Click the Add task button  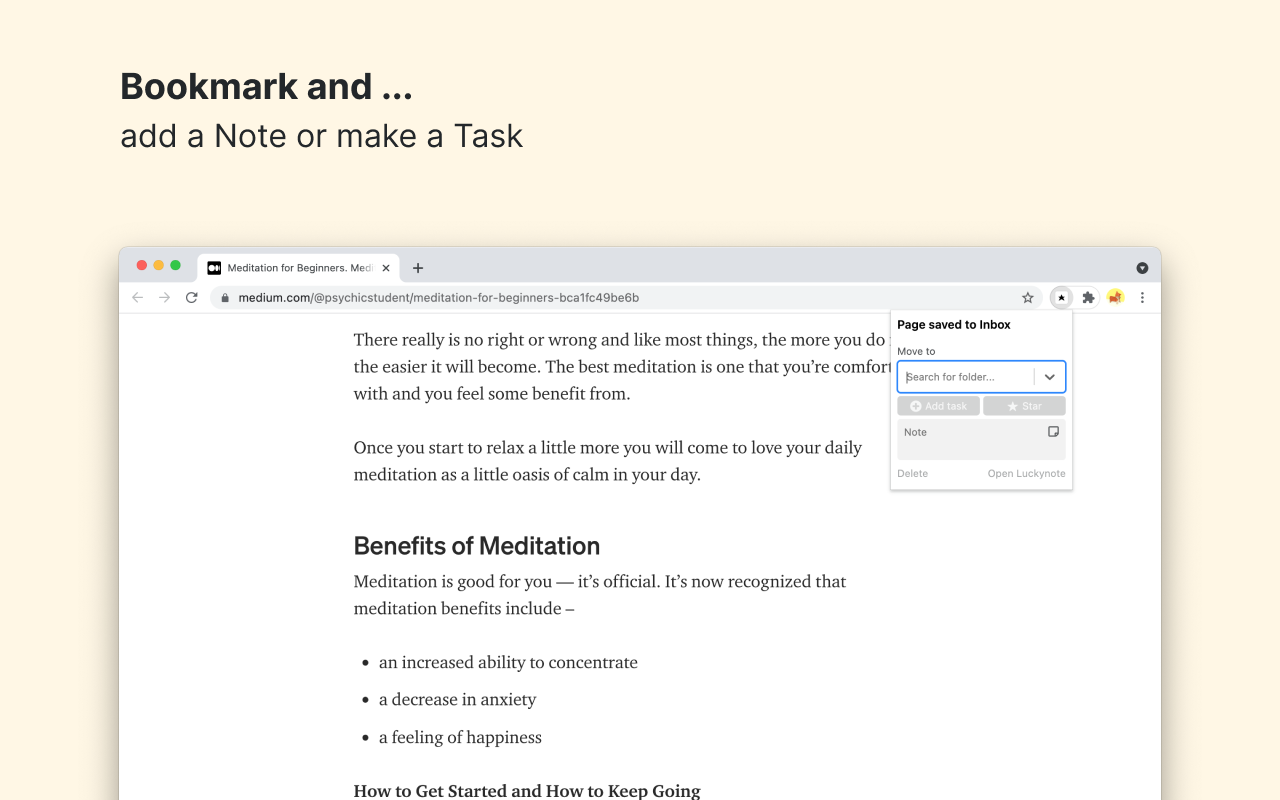point(938,406)
